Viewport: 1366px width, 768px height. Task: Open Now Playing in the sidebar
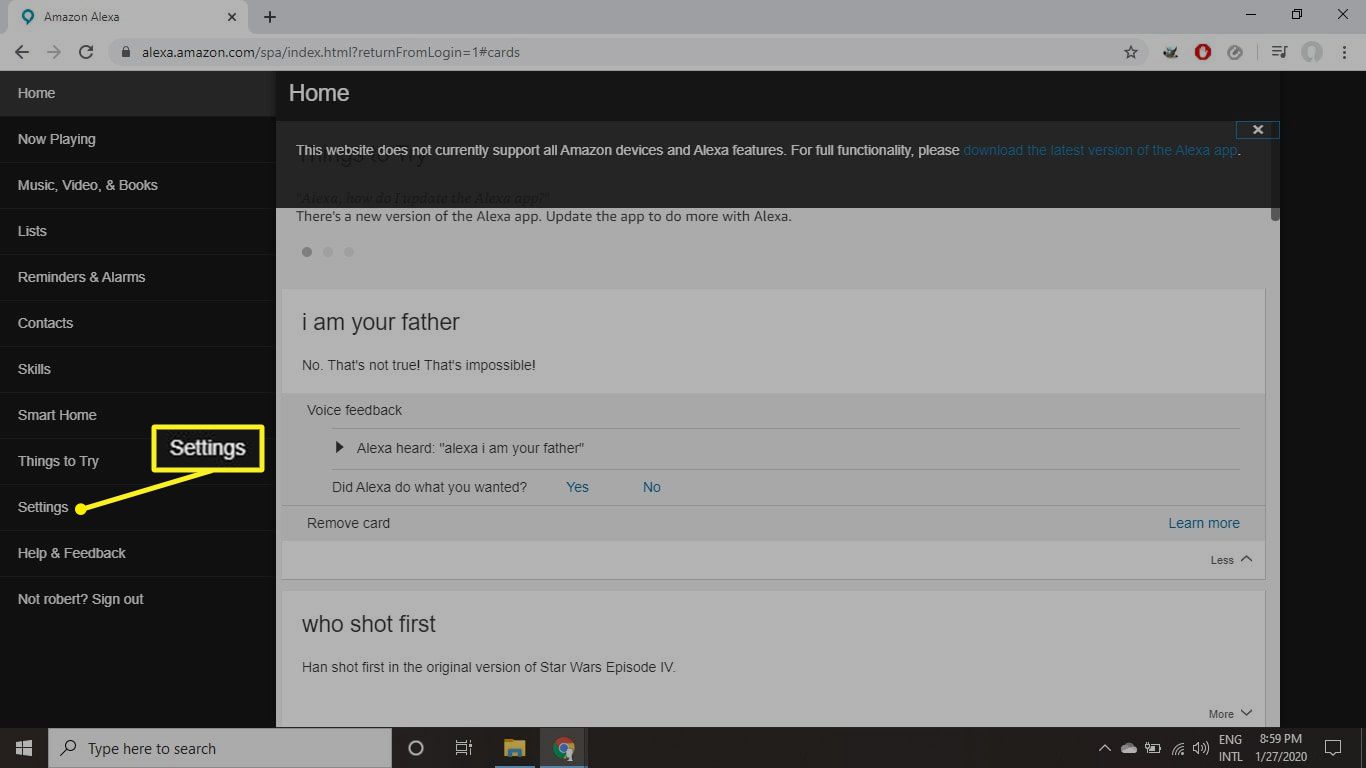[x=137, y=139]
